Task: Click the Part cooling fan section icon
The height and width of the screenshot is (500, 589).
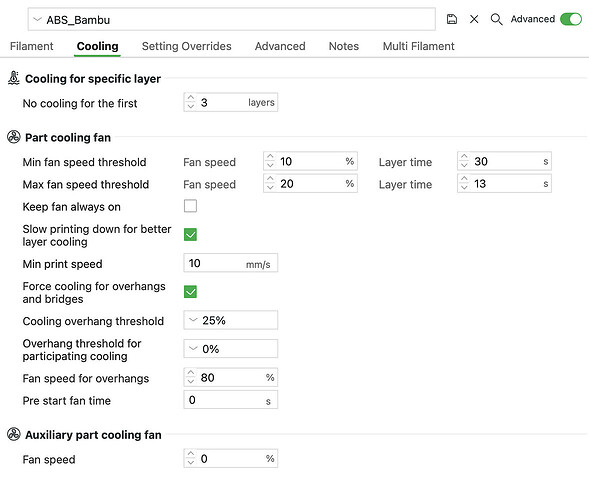Action: (x=14, y=137)
